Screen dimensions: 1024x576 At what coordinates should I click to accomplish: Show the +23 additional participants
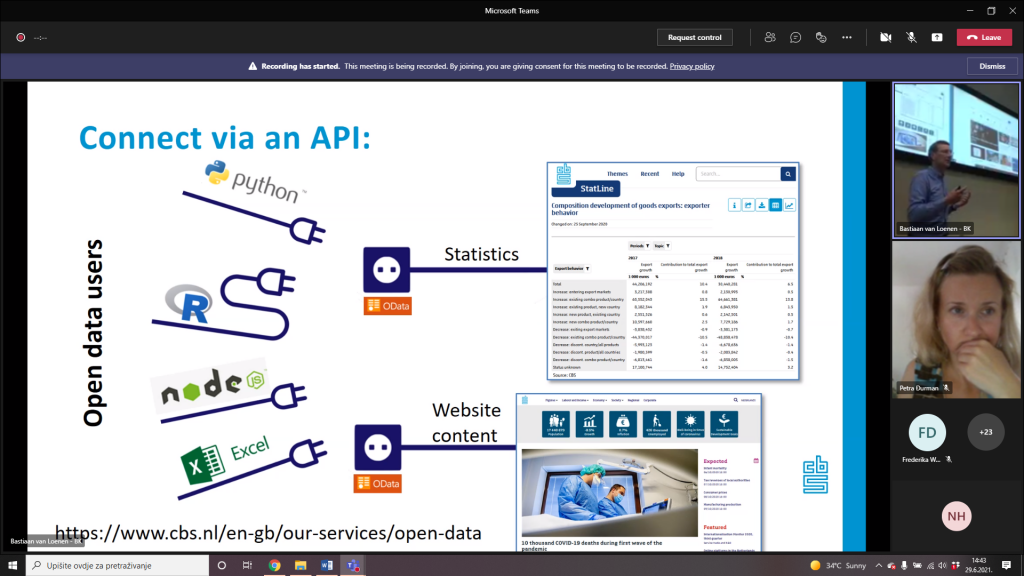[986, 432]
